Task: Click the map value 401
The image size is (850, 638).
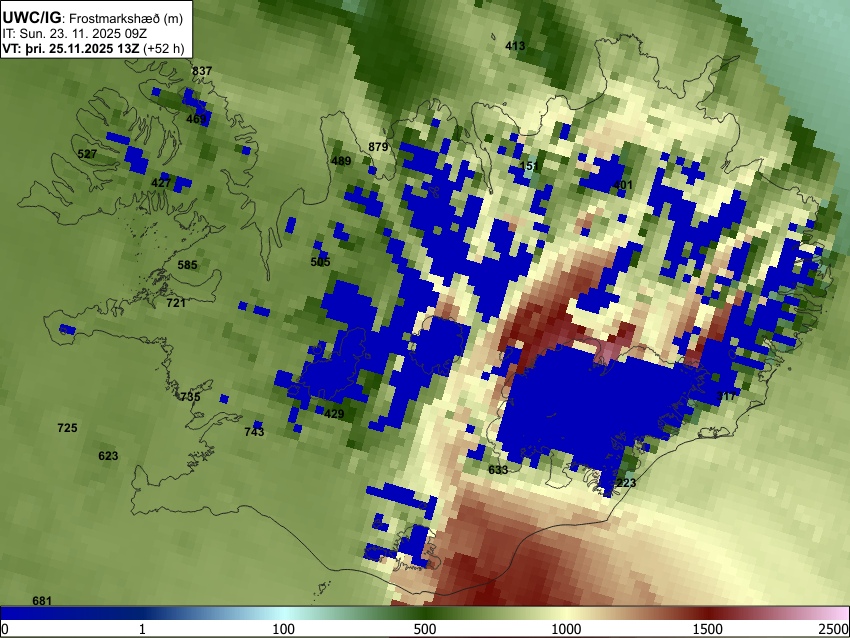Action: [623, 185]
